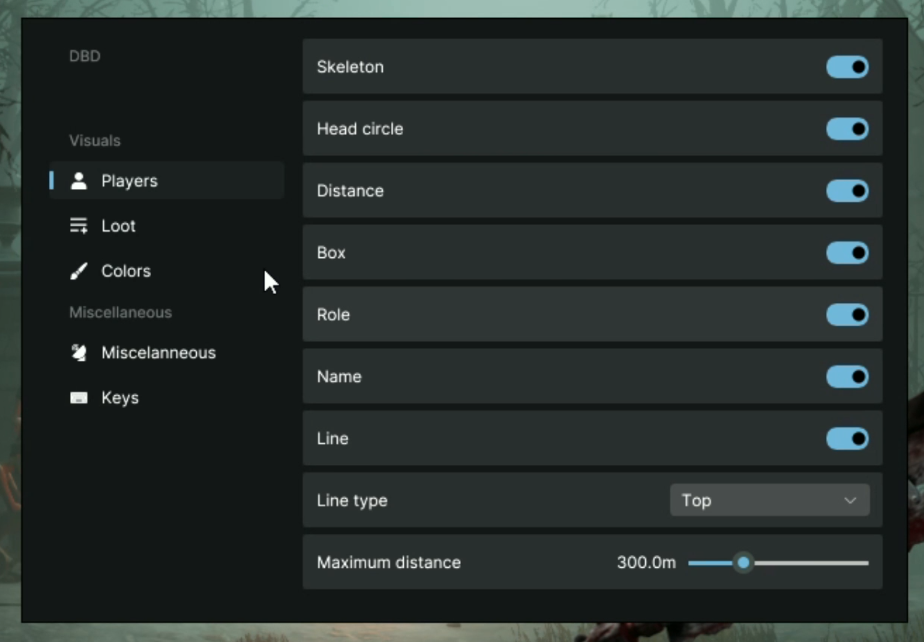Image resolution: width=924 pixels, height=642 pixels.
Task: Toggle the Line switch
Action: 847,439
